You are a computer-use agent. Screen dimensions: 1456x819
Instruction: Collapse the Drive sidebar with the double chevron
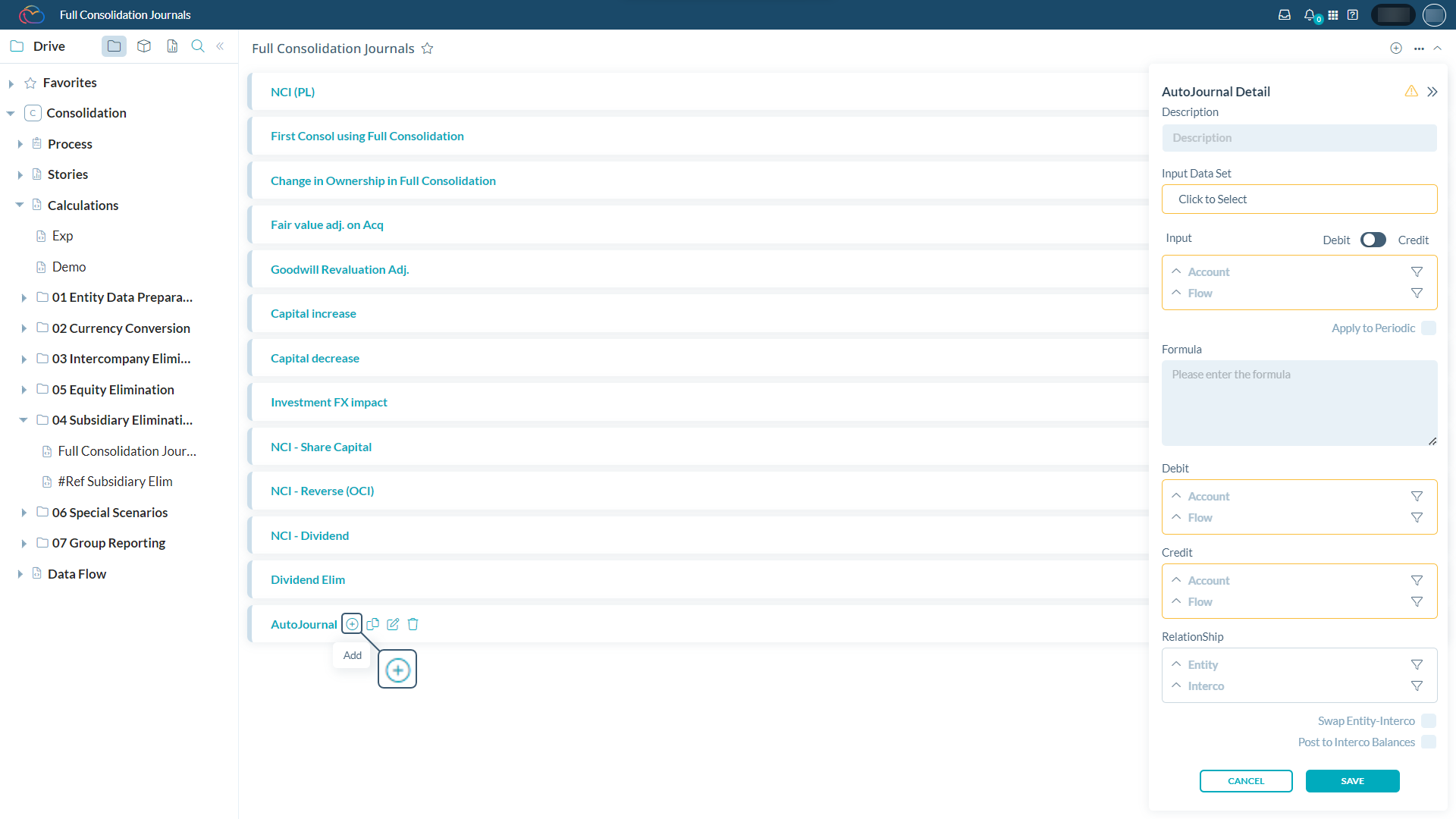click(220, 46)
